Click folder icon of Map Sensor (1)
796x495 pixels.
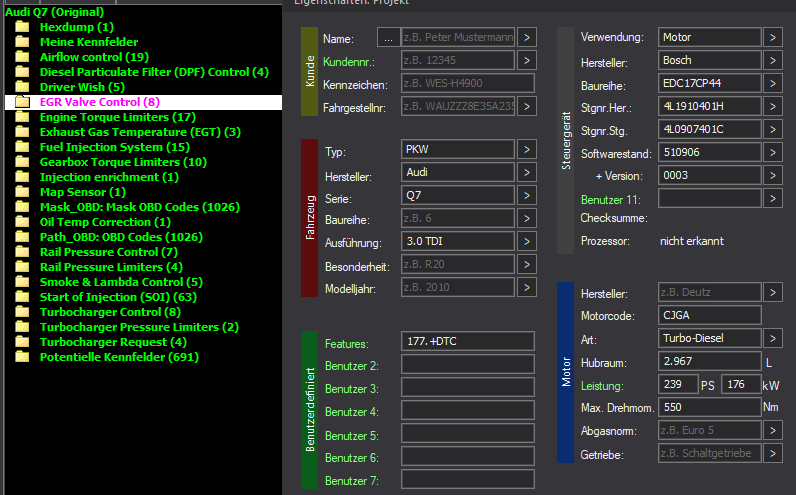(x=22, y=192)
